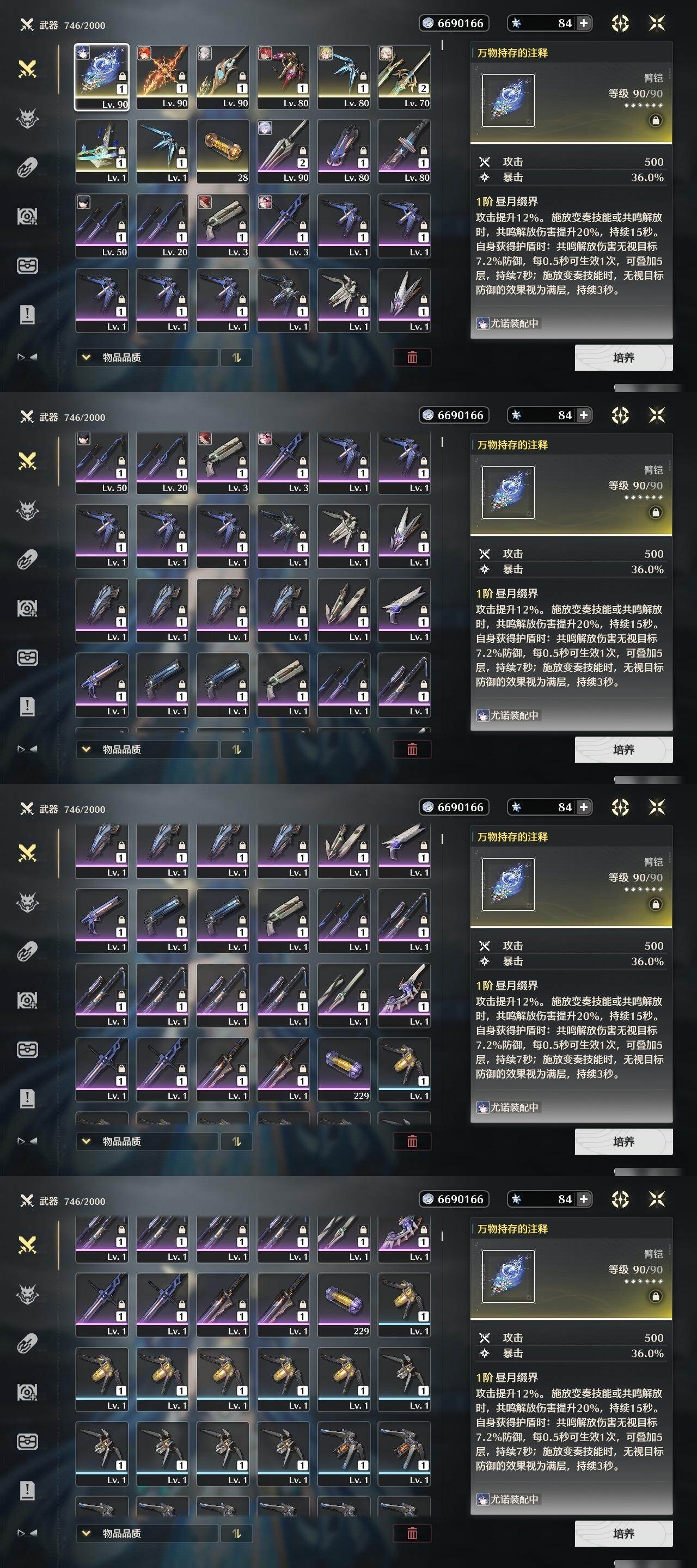Select the orange flame Lv. 90 weapon

click(162, 77)
